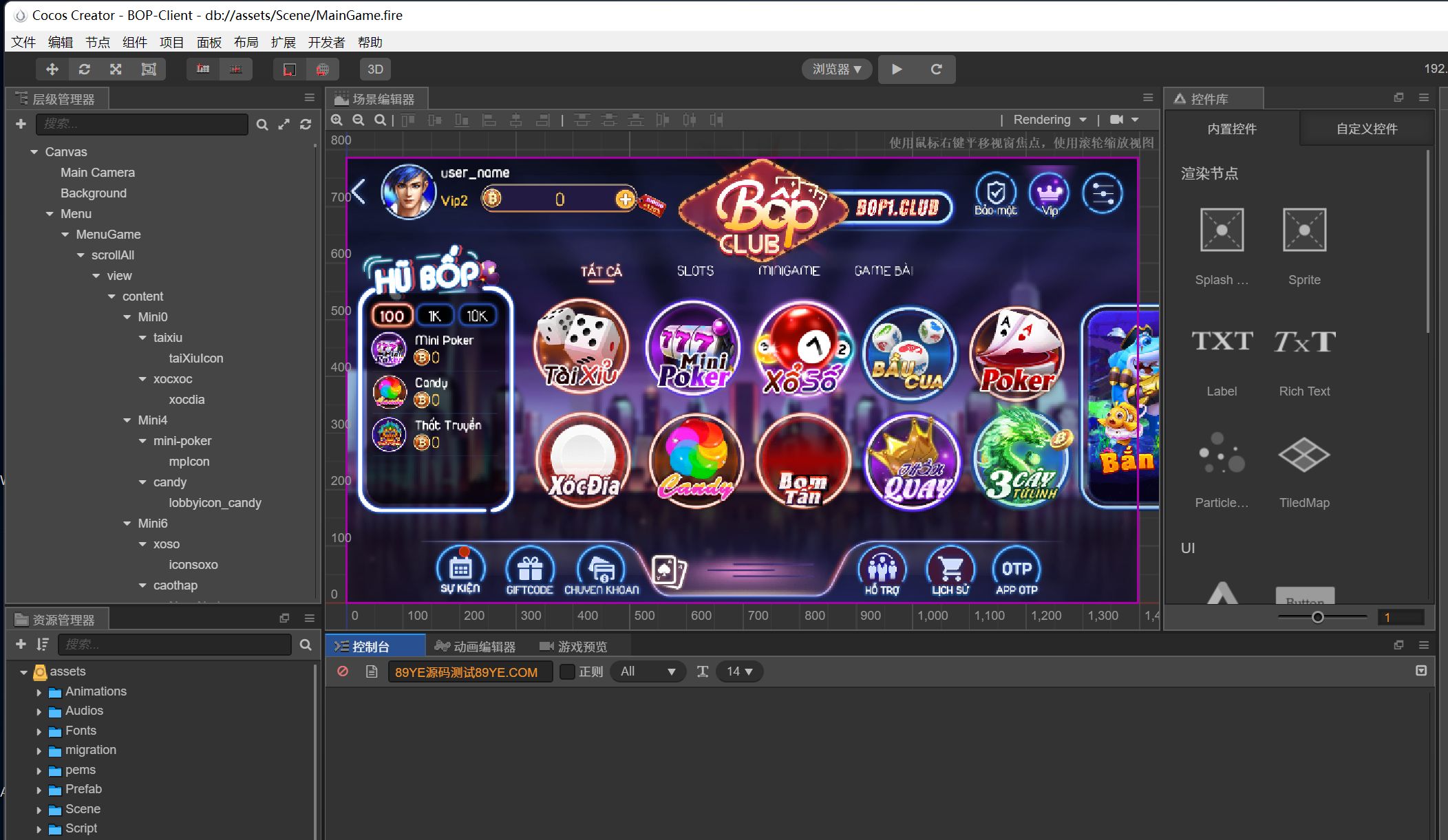This screenshot has height=840, width=1448.
Task: Add a node with plus in 层级管理器
Action: coord(21,124)
